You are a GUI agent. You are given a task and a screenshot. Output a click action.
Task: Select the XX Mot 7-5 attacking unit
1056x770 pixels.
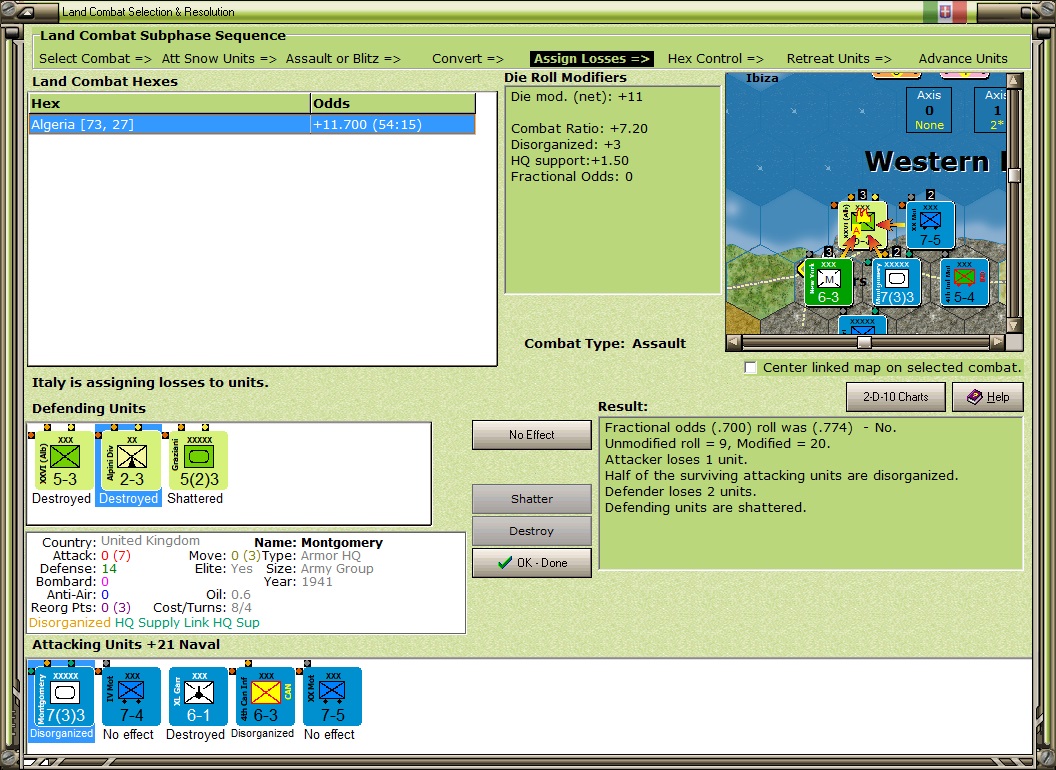tap(332, 697)
